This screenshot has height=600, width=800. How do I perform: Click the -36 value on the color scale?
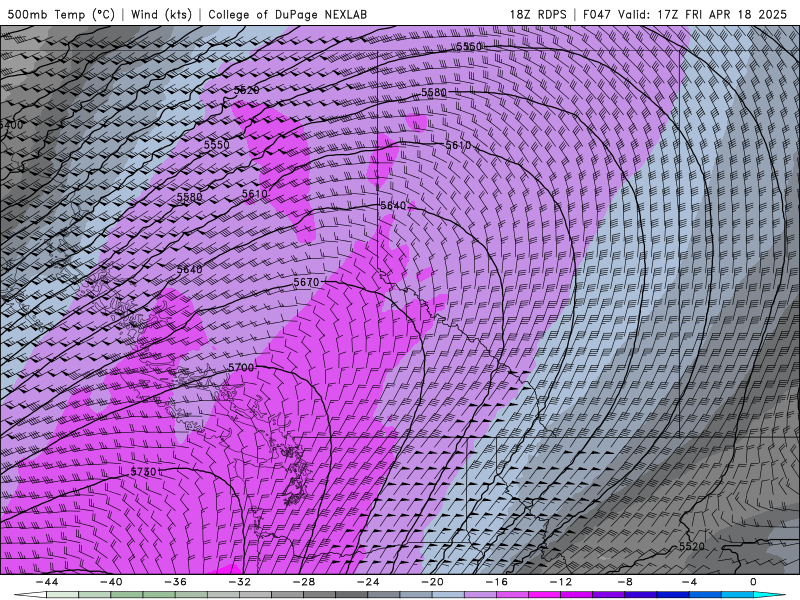(x=175, y=582)
